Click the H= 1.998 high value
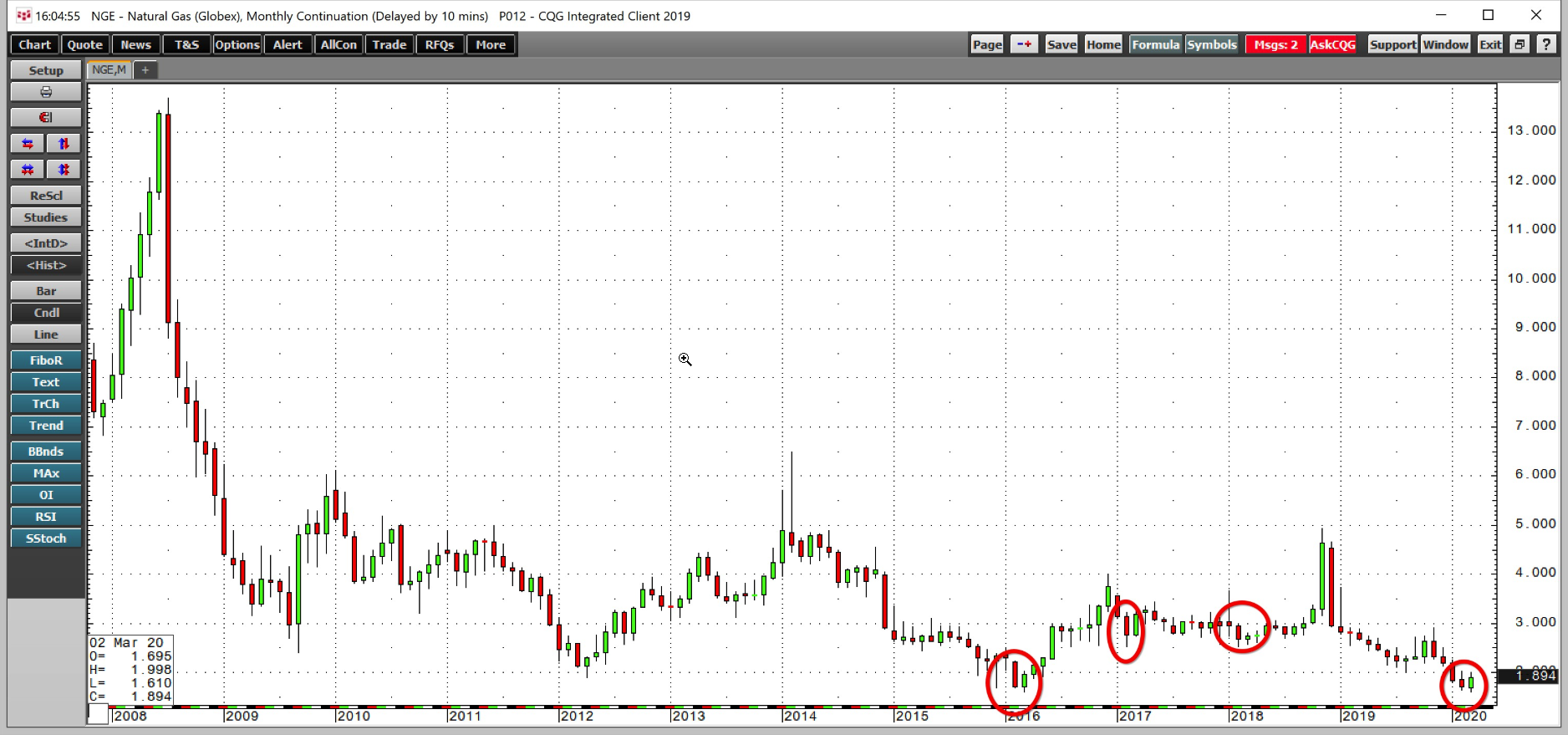Image resolution: width=1568 pixels, height=735 pixels. pyautogui.click(x=130, y=670)
